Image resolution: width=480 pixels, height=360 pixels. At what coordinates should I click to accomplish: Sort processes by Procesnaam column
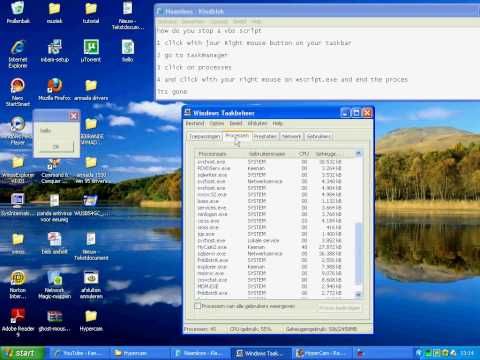tap(221, 154)
